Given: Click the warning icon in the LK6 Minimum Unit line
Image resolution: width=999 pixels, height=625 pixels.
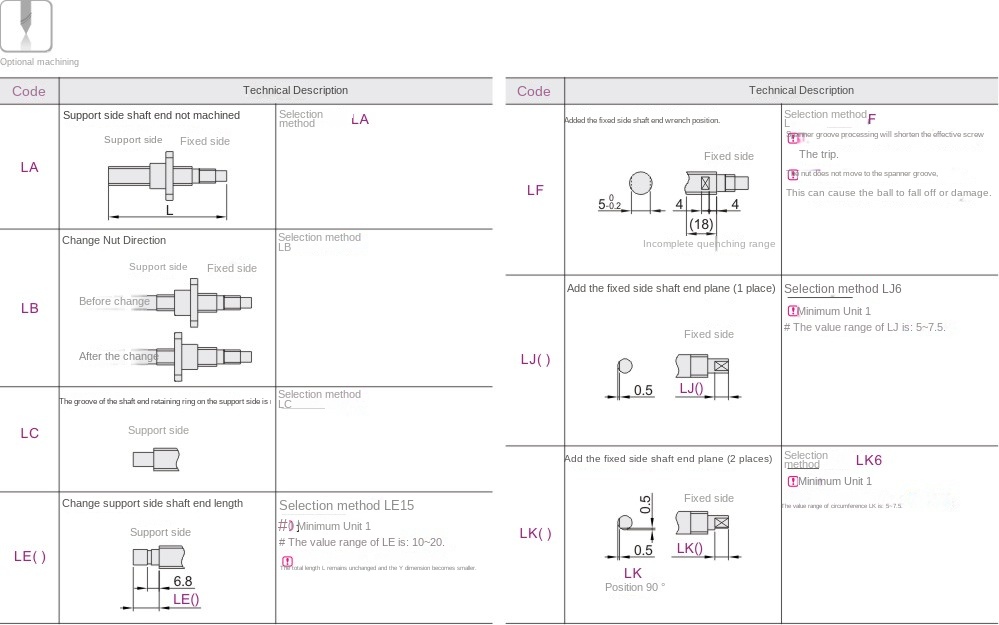Looking at the screenshot, I should click(x=793, y=481).
